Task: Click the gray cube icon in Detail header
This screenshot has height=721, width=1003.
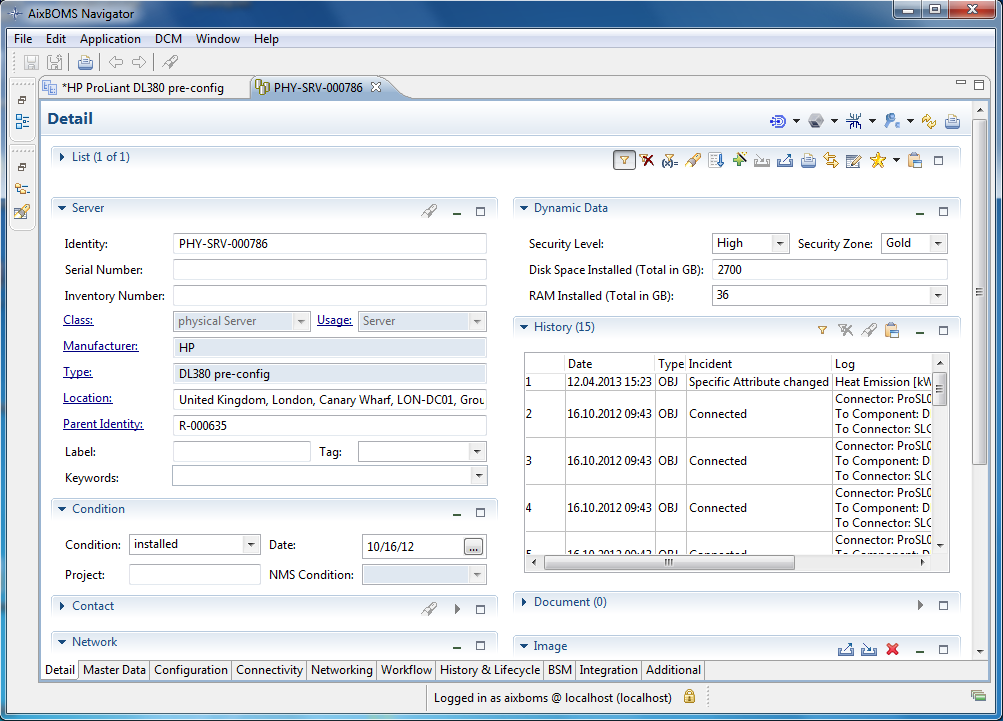Action: pyautogui.click(x=816, y=121)
